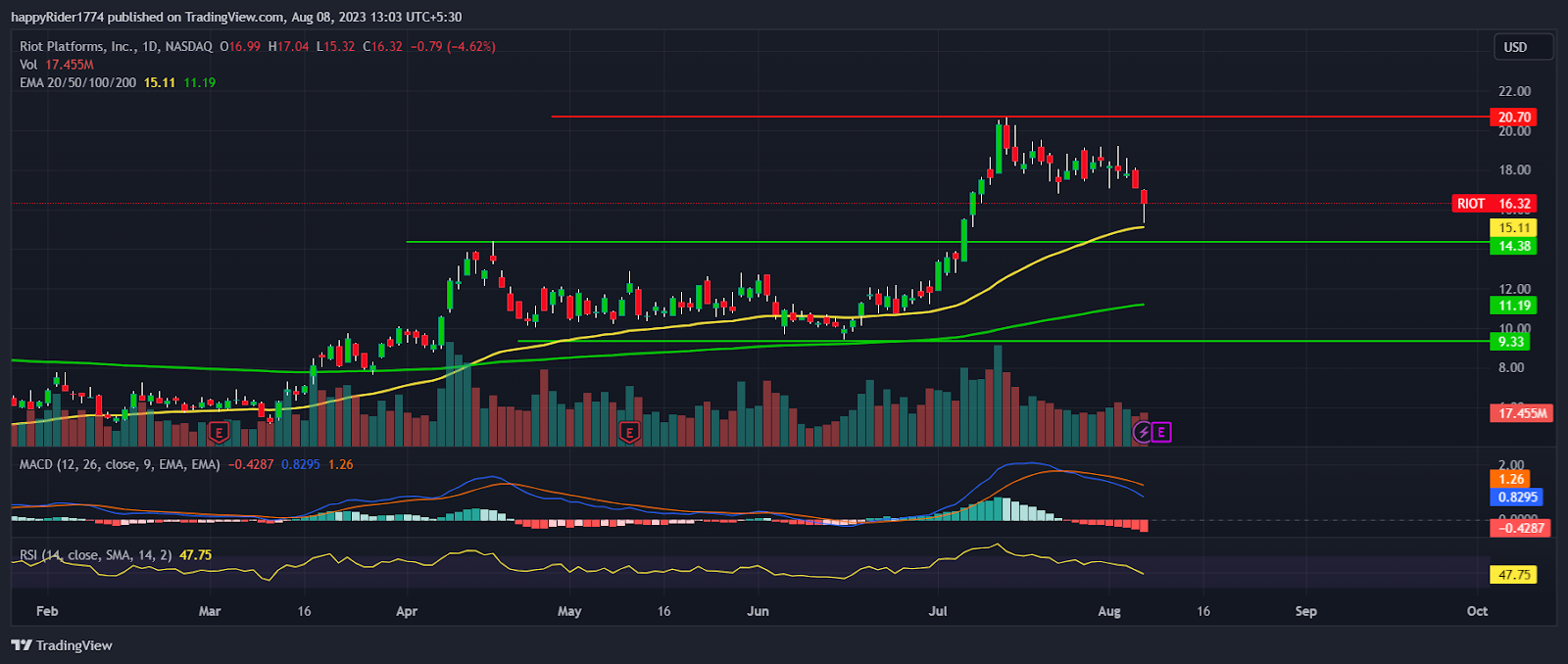Click the MACD (12, 26, close, 9) legend
The image size is (1568, 664).
click(x=120, y=464)
